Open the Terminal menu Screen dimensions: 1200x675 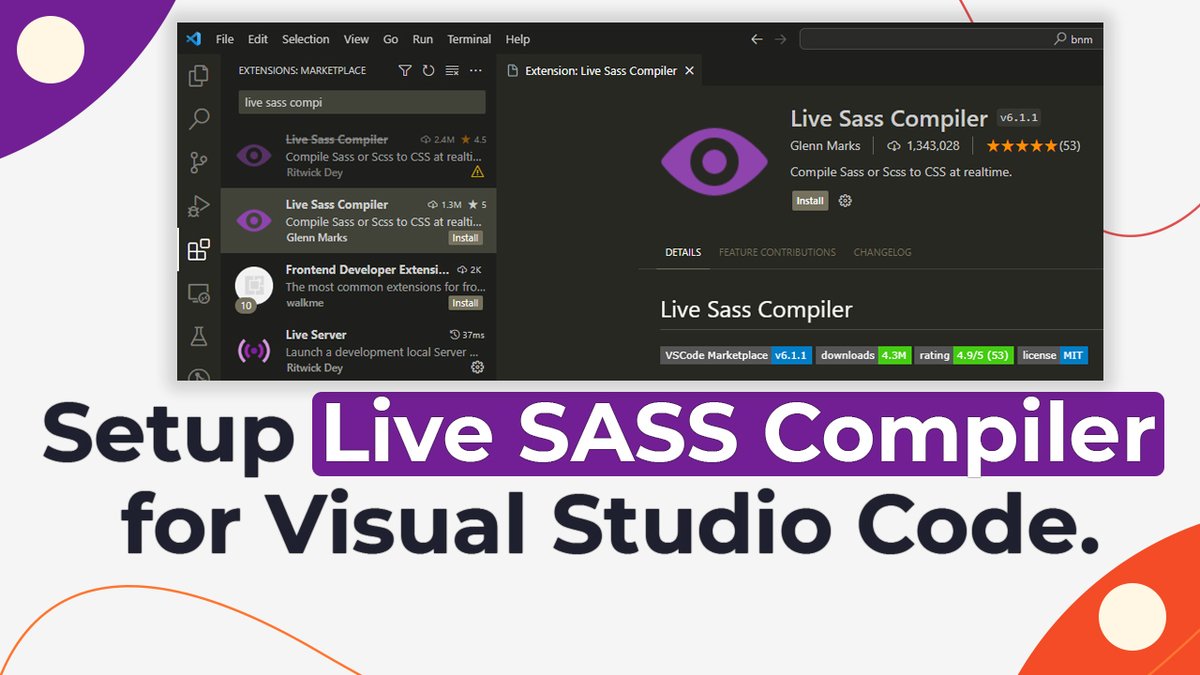tap(469, 39)
